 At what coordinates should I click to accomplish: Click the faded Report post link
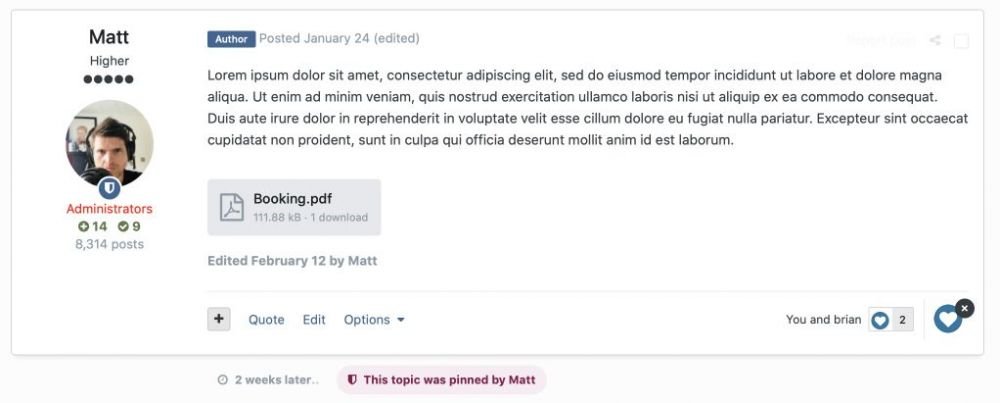pyautogui.click(x=881, y=41)
